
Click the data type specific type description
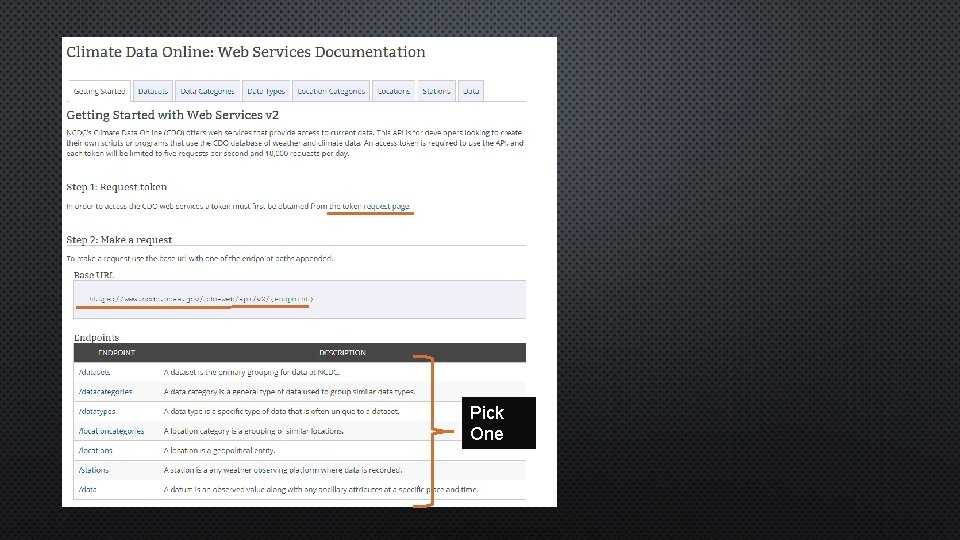[282, 411]
